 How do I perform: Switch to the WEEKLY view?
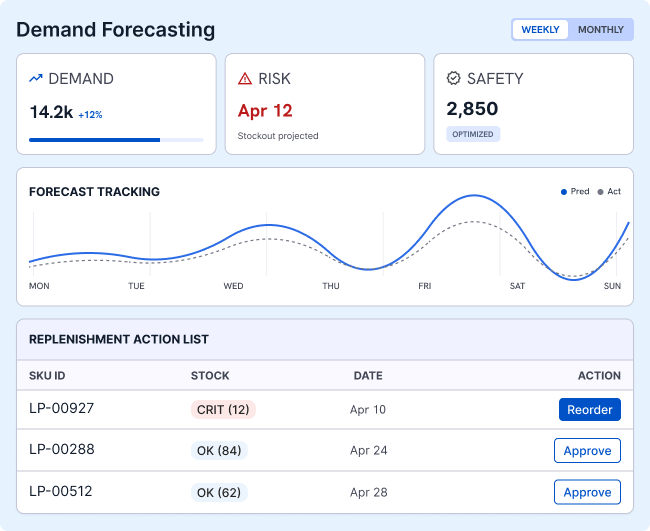coord(540,30)
